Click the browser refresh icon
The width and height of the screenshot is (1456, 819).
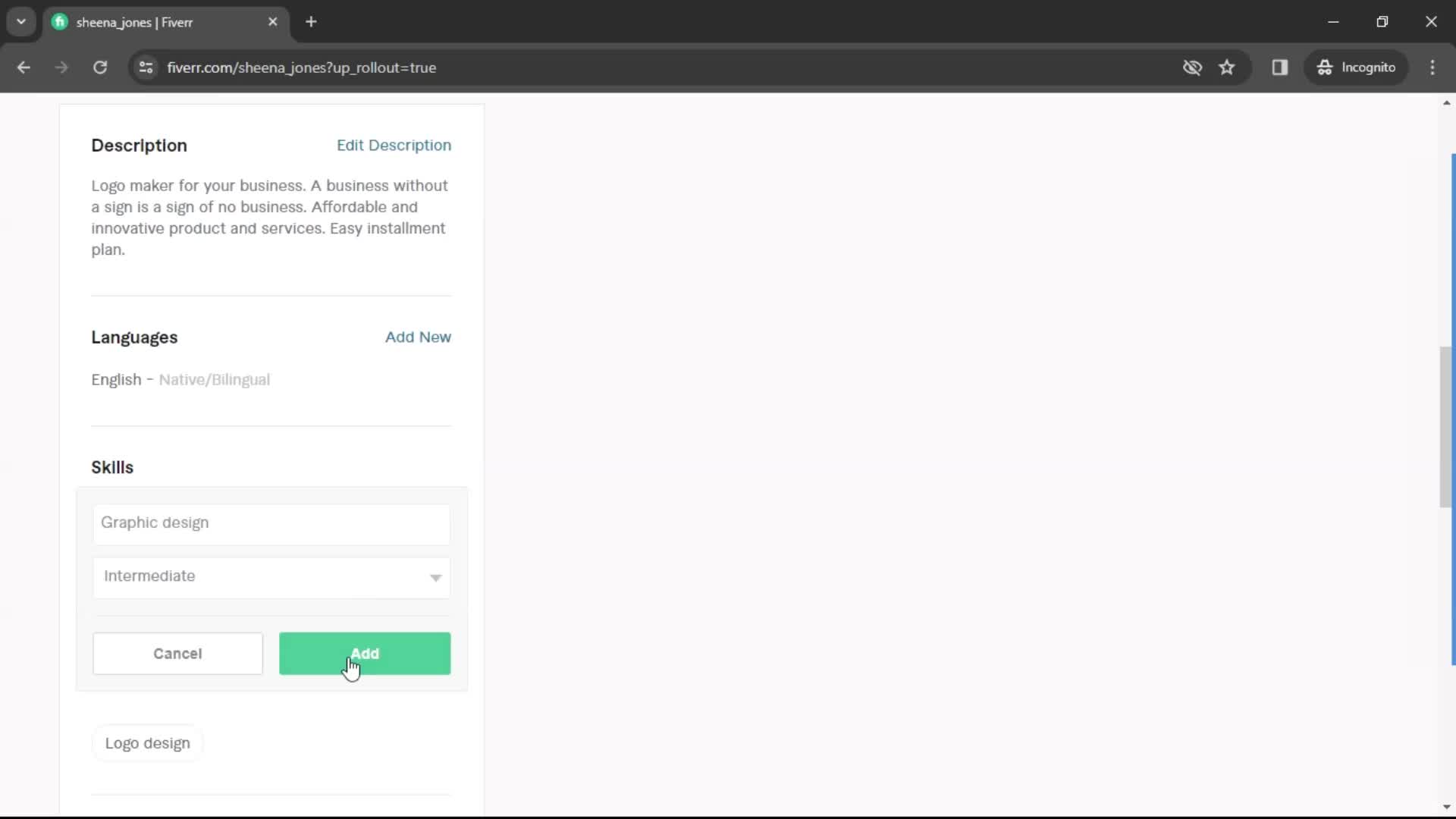coord(100,67)
